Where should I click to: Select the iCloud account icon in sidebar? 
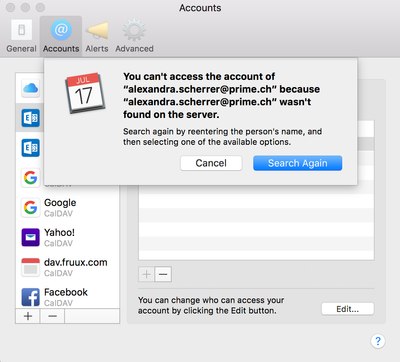click(30, 88)
